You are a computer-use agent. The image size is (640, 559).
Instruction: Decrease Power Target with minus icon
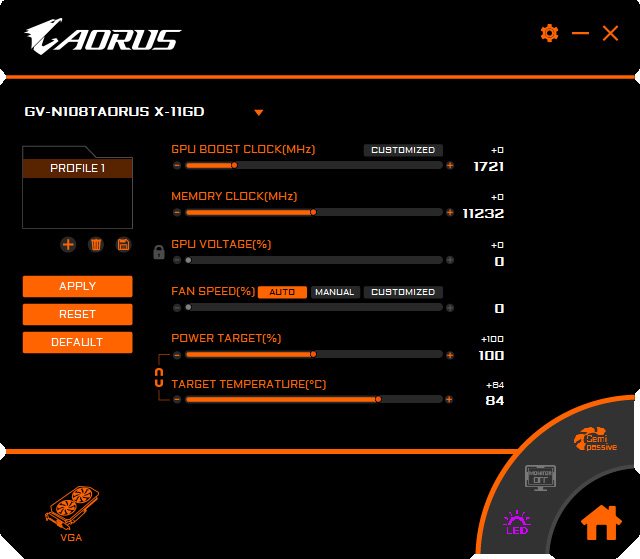[x=177, y=355]
